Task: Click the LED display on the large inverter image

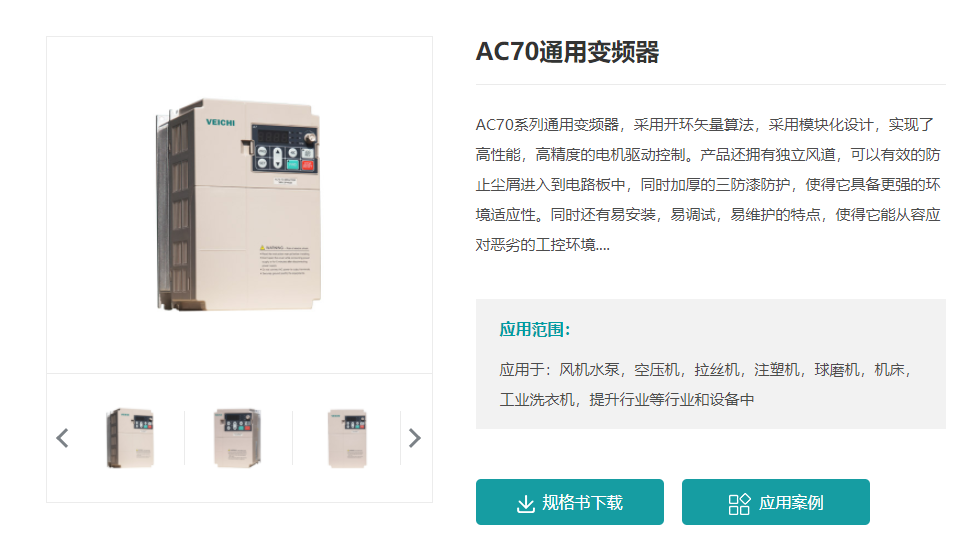Action: pos(272,137)
